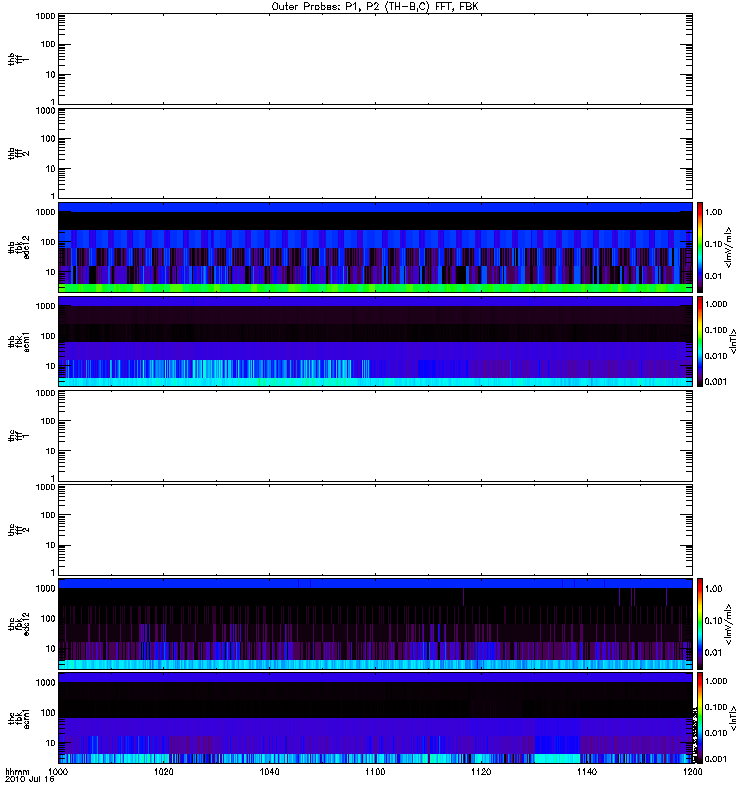Image resolution: width=750 pixels, height=800 pixels.
Task: Click the 1040 time-axis label
Action: pos(269,771)
